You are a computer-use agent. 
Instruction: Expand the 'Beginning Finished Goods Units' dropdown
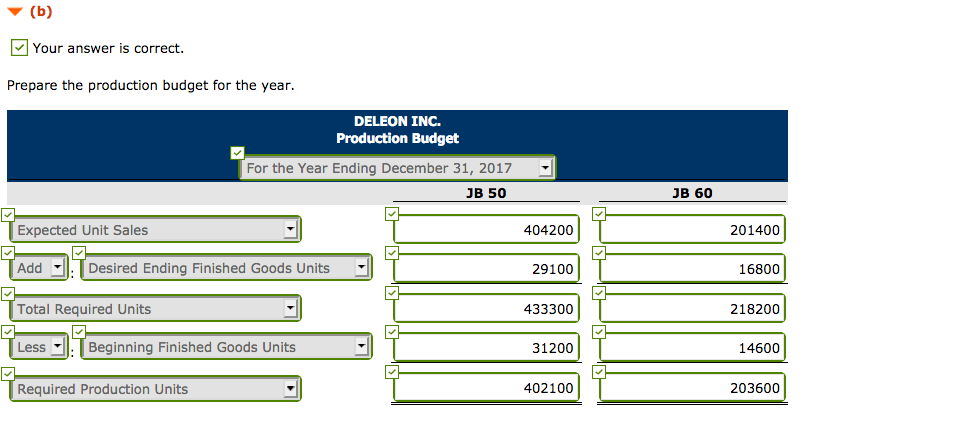[225, 347]
